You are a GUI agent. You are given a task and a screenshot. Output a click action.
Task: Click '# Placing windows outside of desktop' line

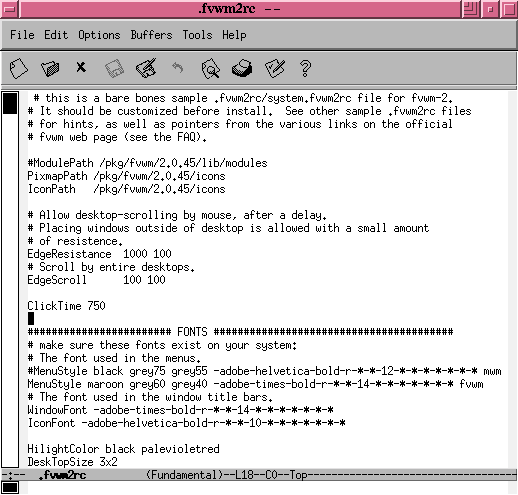point(228,228)
